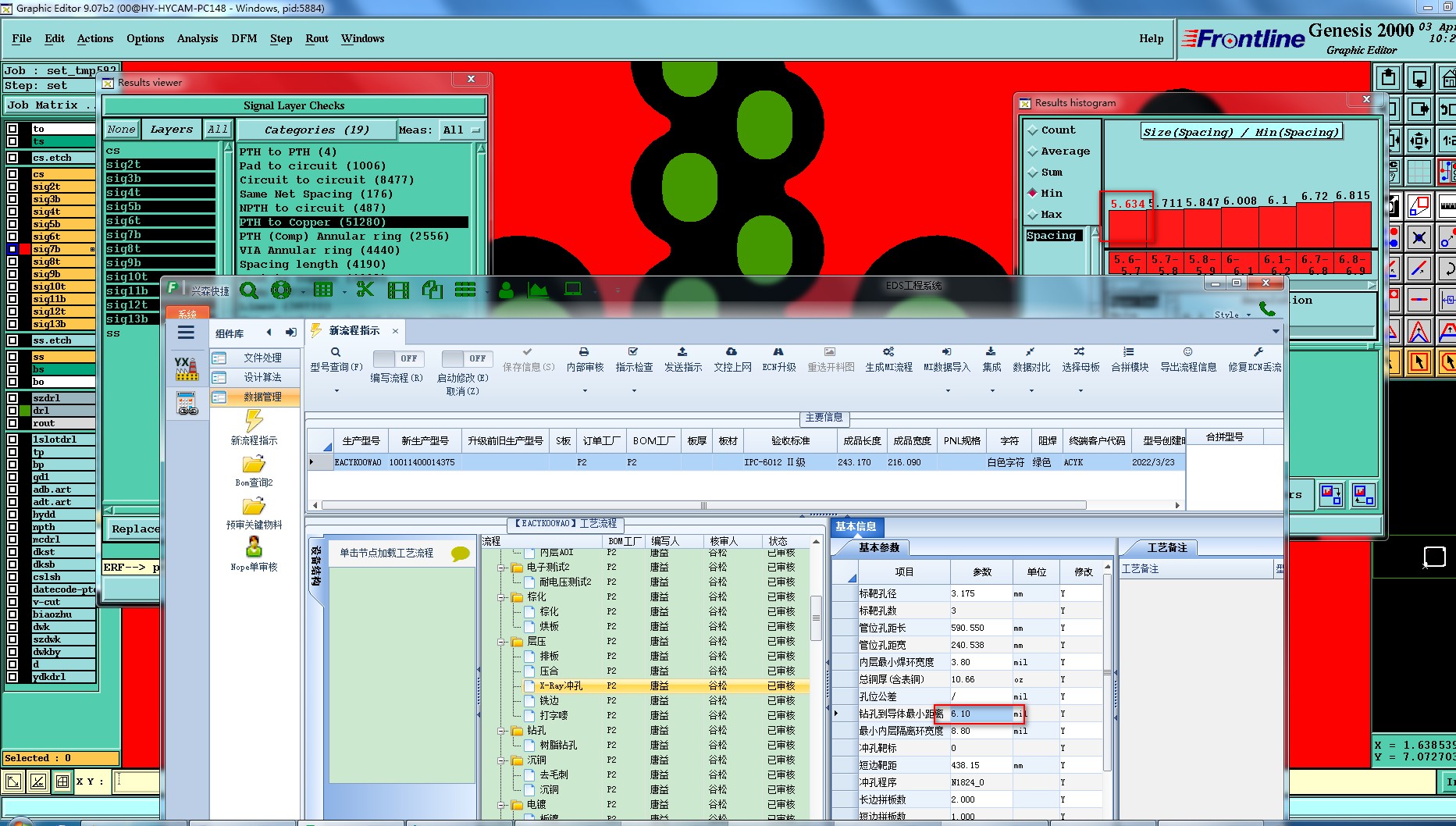Click the 合拼模块 list icon

coord(1129,352)
